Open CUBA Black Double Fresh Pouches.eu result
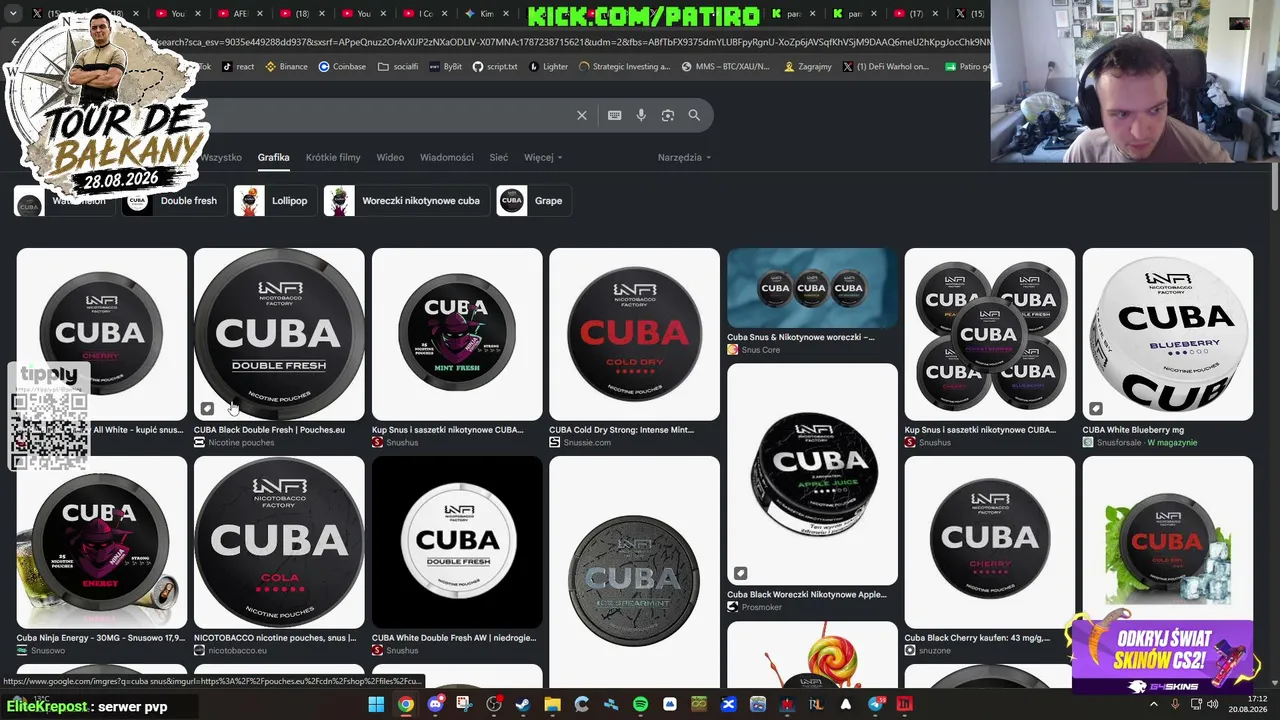1280x720 pixels. [269, 430]
